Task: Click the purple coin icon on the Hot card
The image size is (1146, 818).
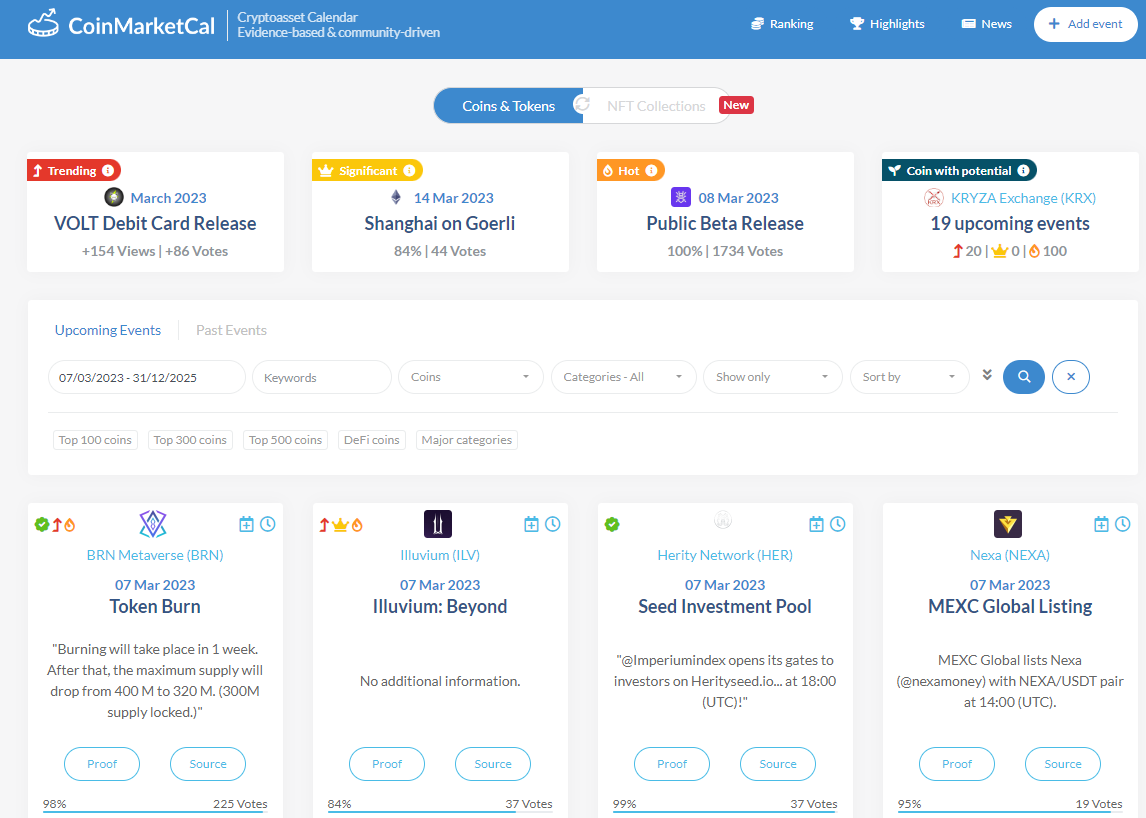Action: [680, 197]
